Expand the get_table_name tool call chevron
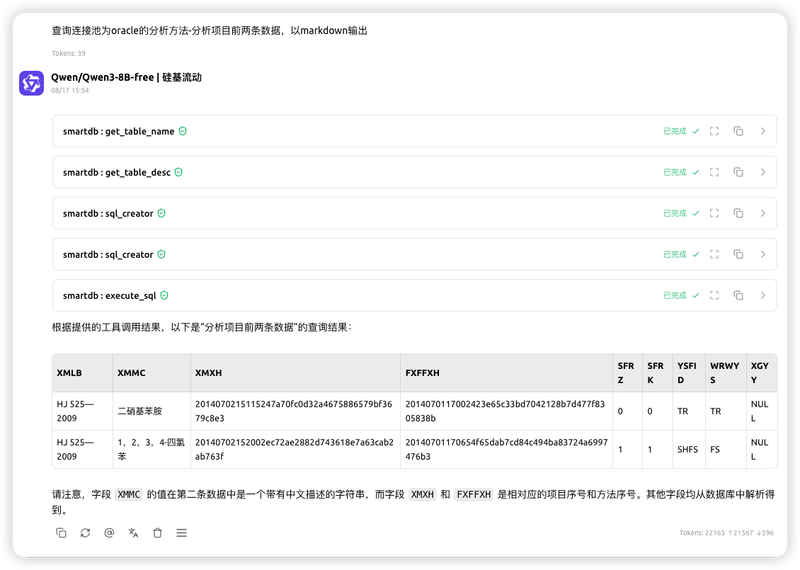Screen dimensions: 800x570 (763, 131)
